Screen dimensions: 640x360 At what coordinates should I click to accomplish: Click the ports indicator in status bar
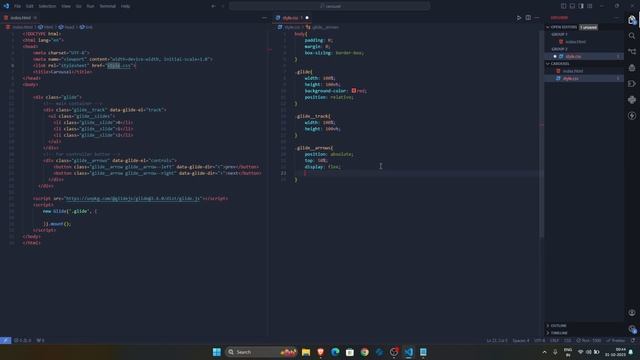coord(40,340)
